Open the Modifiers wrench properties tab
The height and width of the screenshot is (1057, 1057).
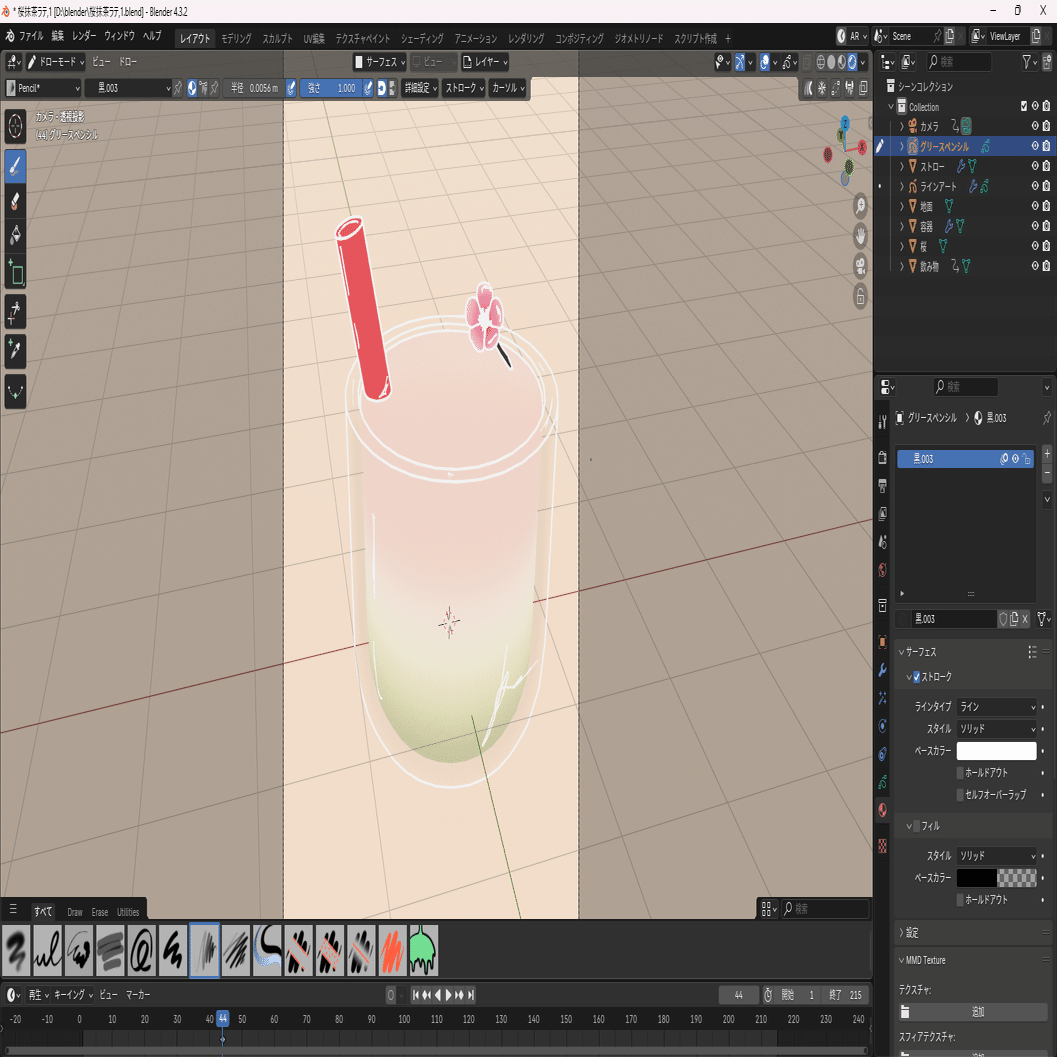[x=882, y=670]
